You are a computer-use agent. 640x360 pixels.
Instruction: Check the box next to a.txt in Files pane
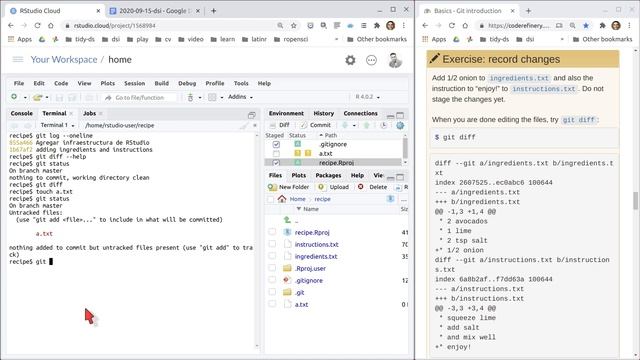[272, 304]
